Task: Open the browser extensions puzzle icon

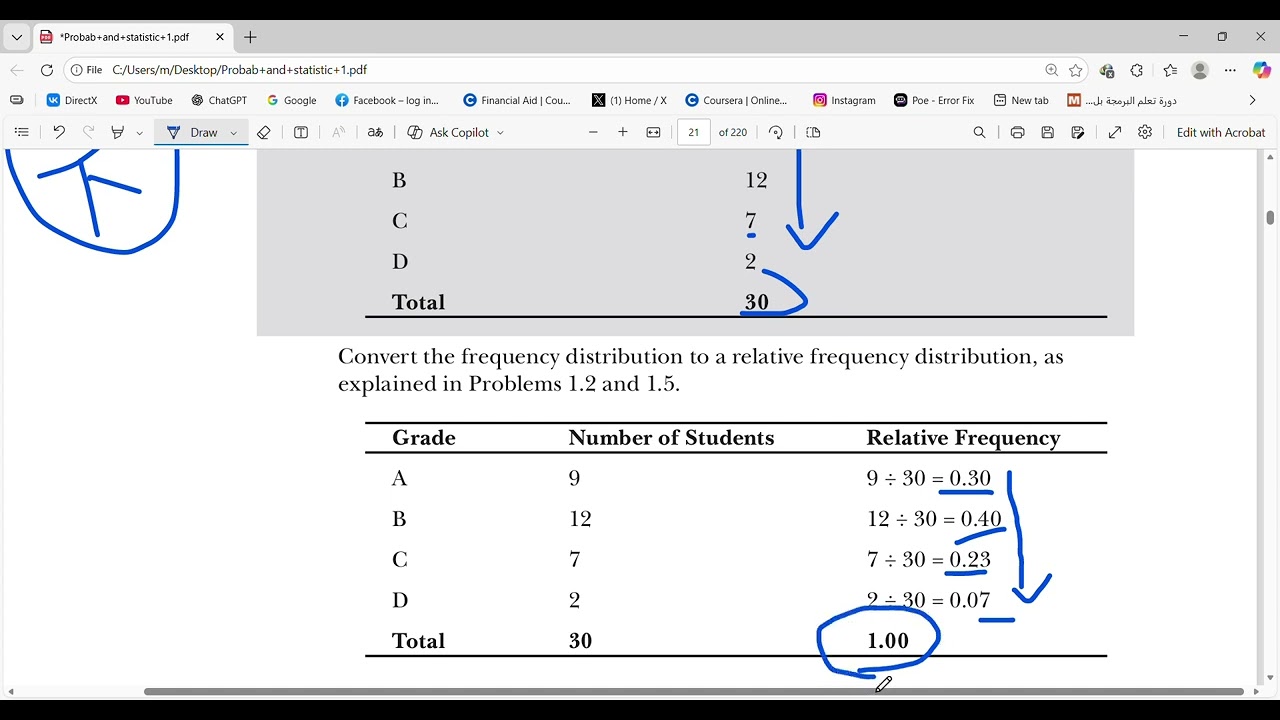Action: [1136, 70]
